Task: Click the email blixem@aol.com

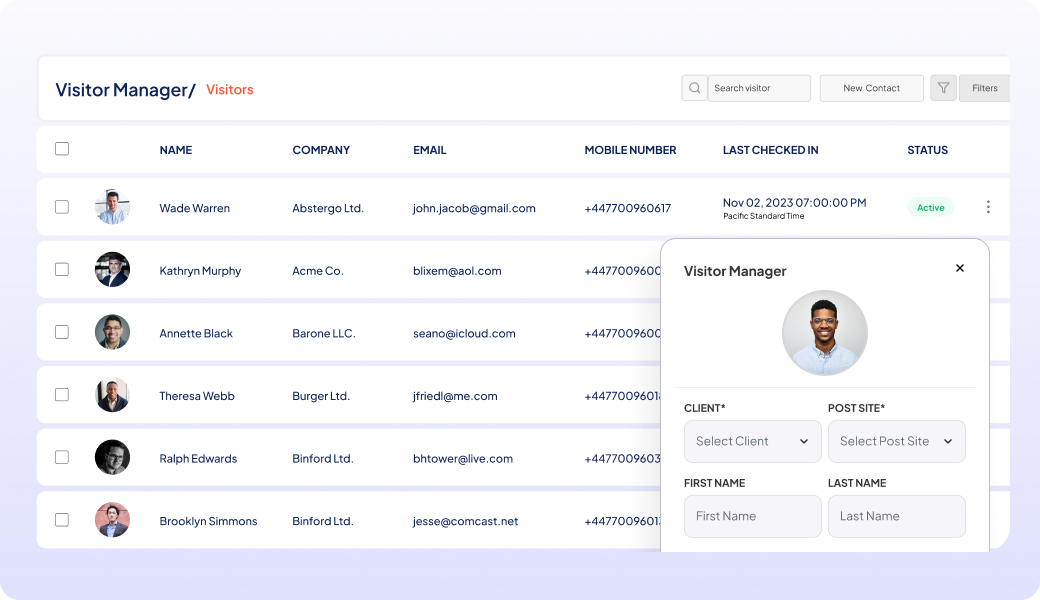Action: (x=457, y=271)
